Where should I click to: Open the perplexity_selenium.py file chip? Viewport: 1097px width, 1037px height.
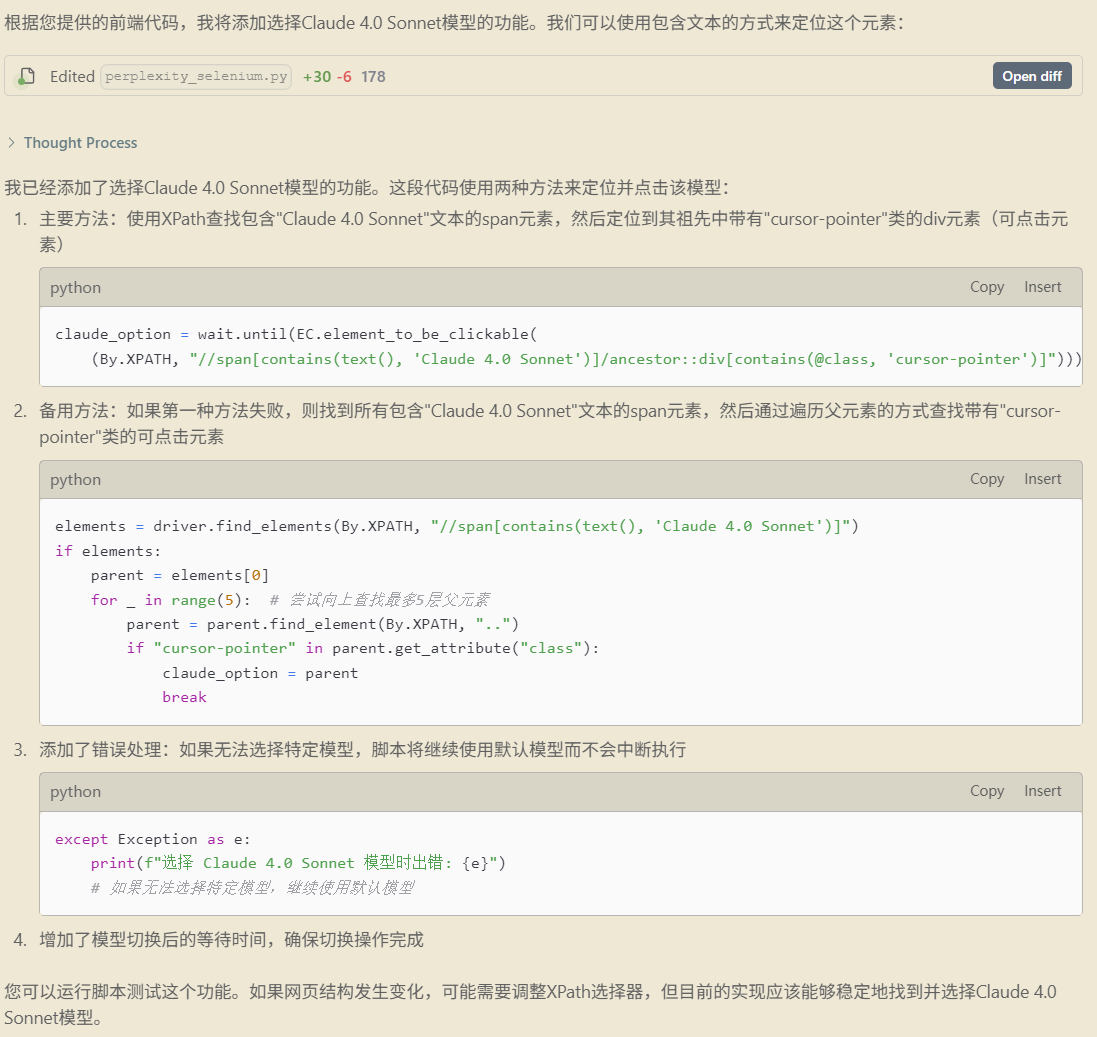tap(196, 77)
